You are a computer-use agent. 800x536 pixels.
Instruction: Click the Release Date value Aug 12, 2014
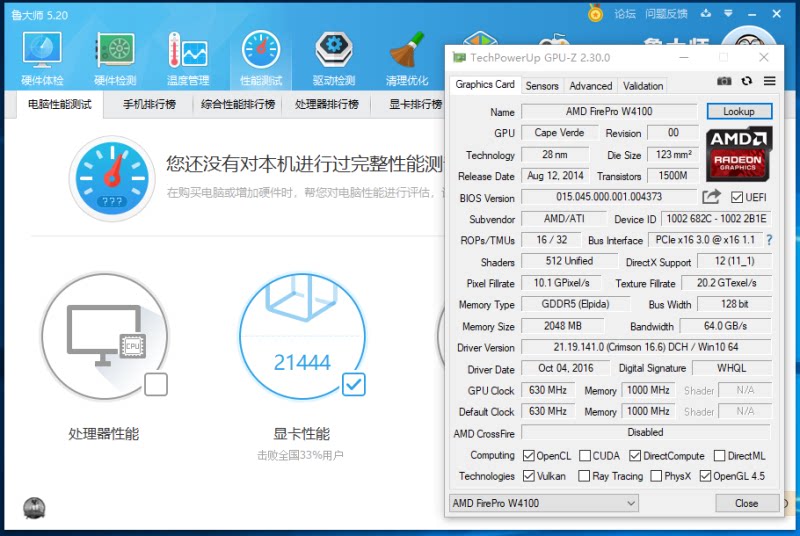555,175
